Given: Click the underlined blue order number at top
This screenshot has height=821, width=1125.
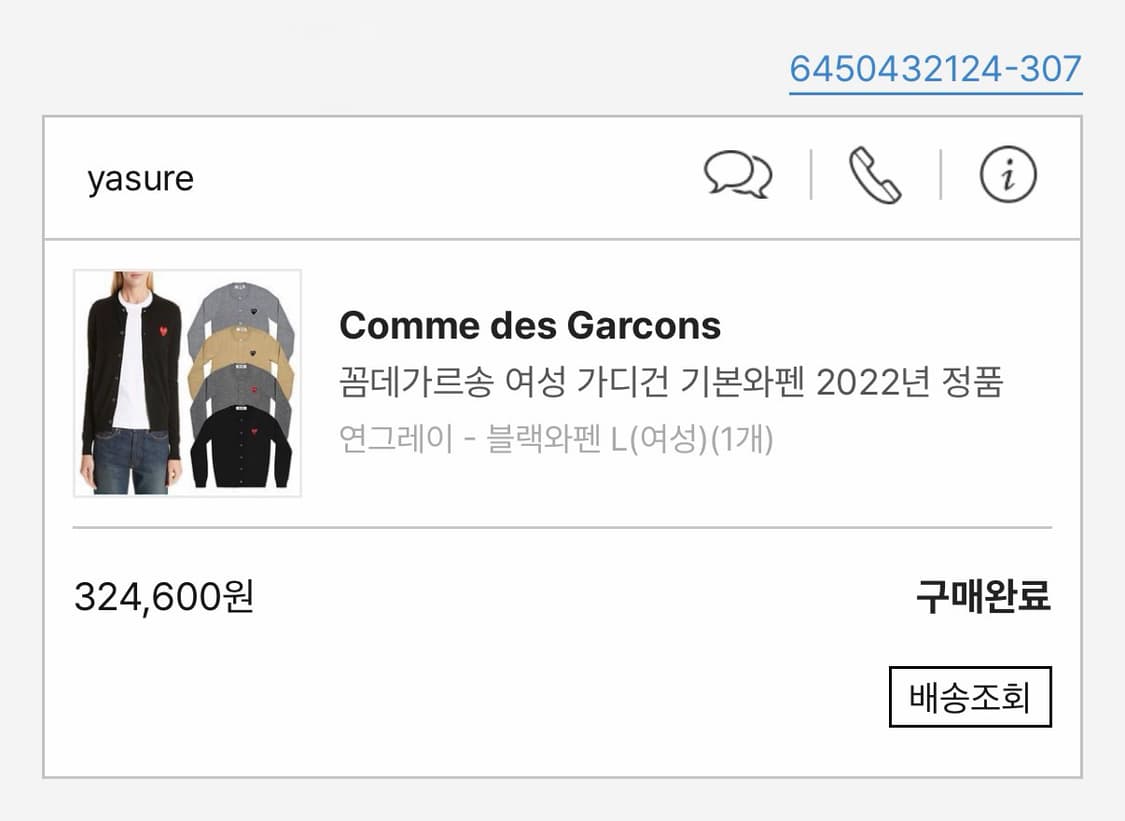Looking at the screenshot, I should coord(935,69).
